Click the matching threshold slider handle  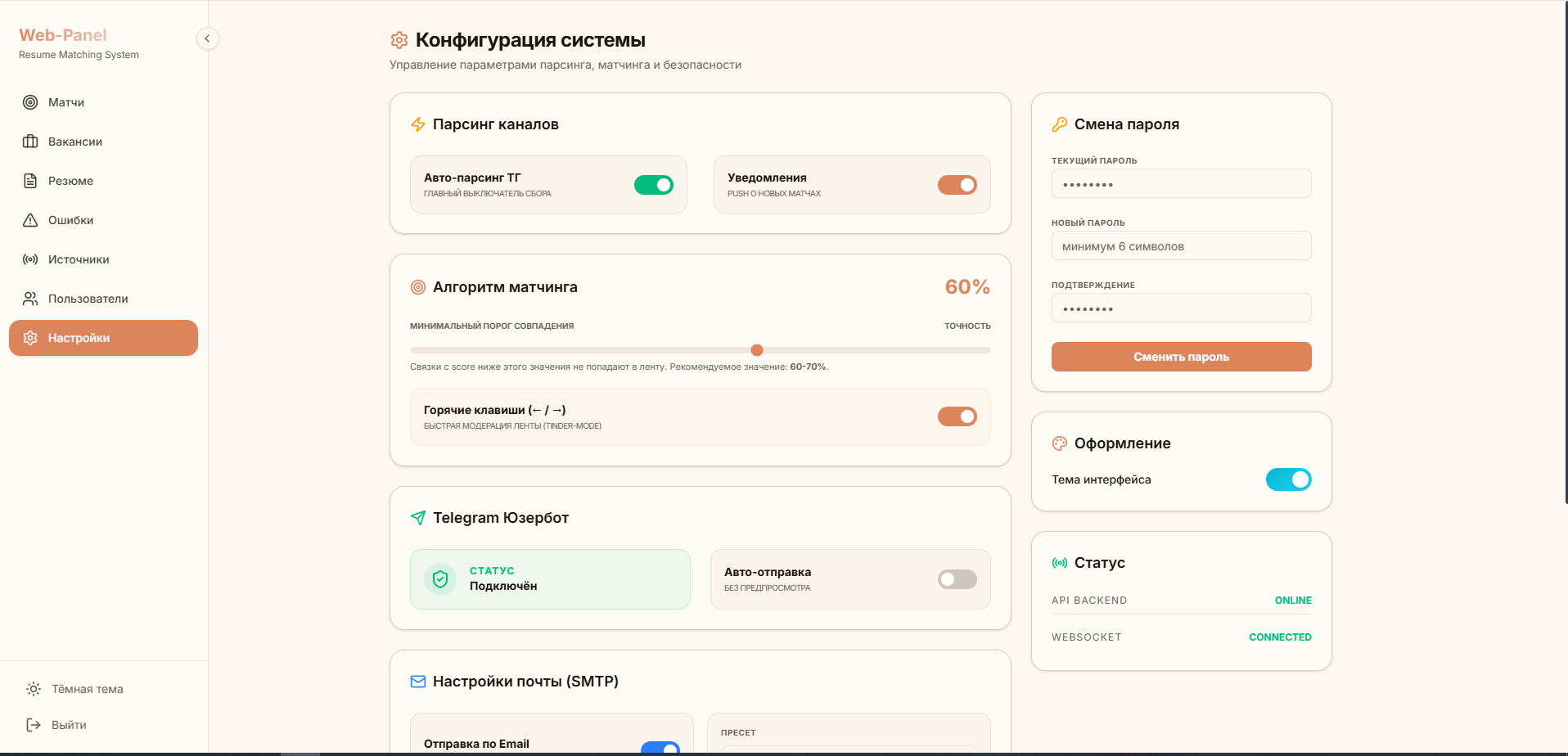pyautogui.click(x=757, y=350)
